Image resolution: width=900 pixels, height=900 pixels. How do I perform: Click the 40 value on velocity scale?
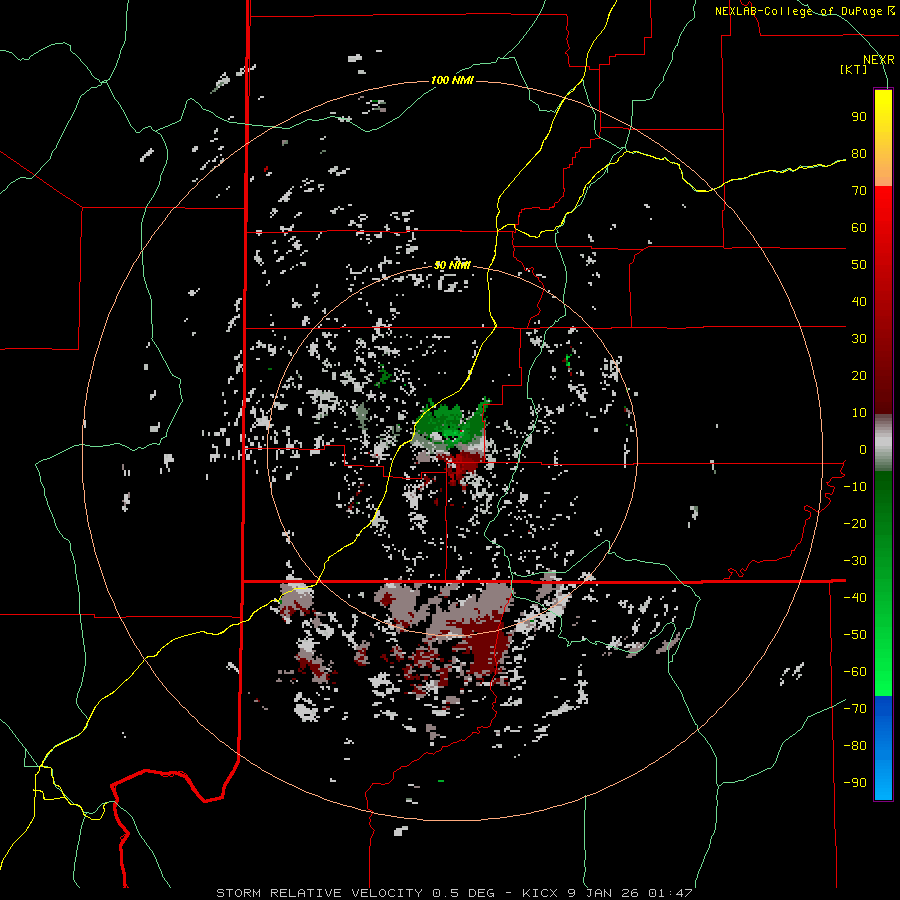point(859,302)
